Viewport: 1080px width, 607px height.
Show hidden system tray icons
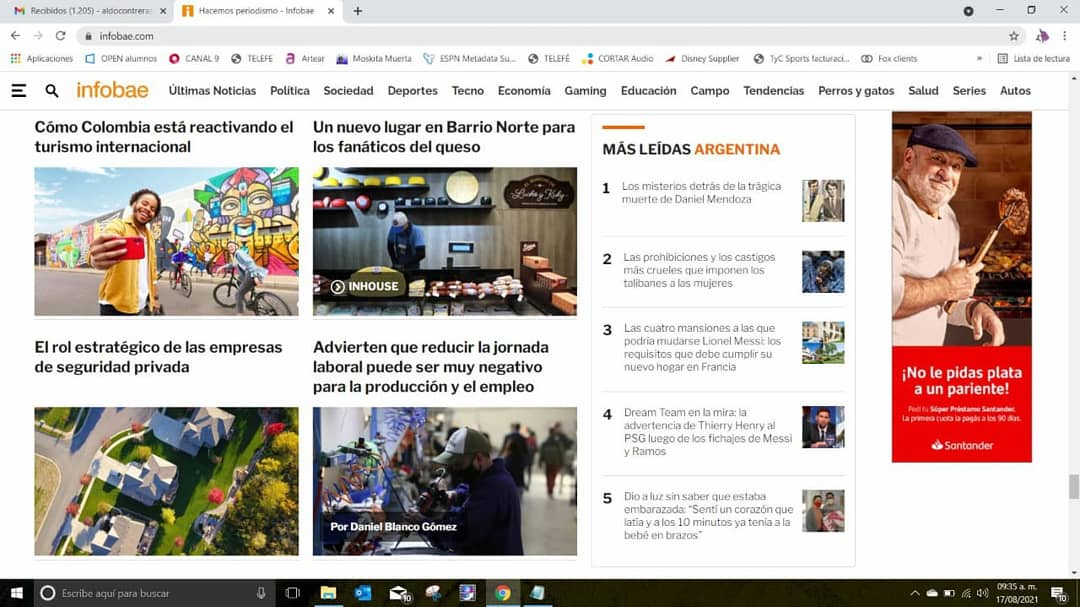point(915,593)
